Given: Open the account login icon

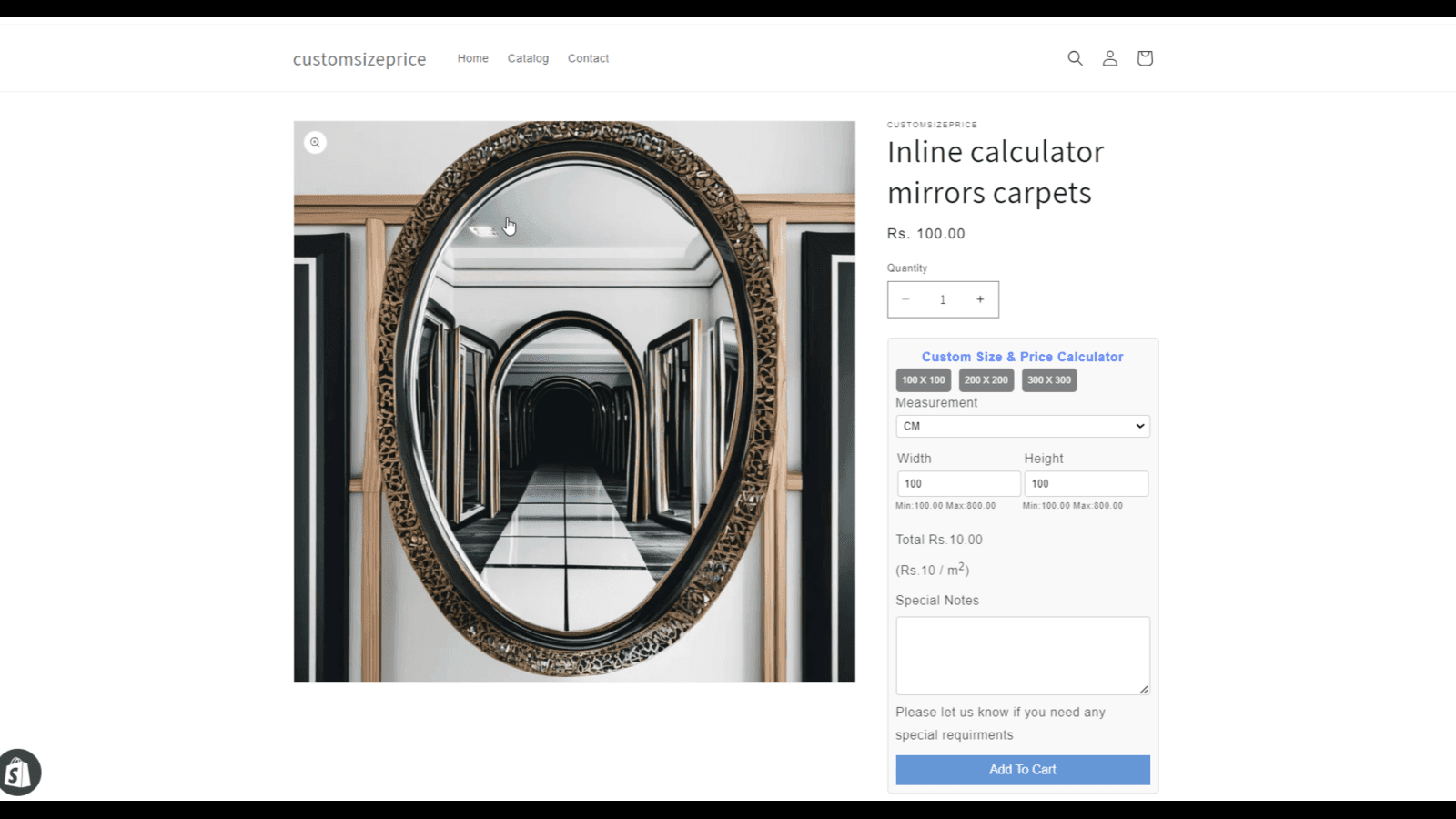Looking at the screenshot, I should point(1109,58).
